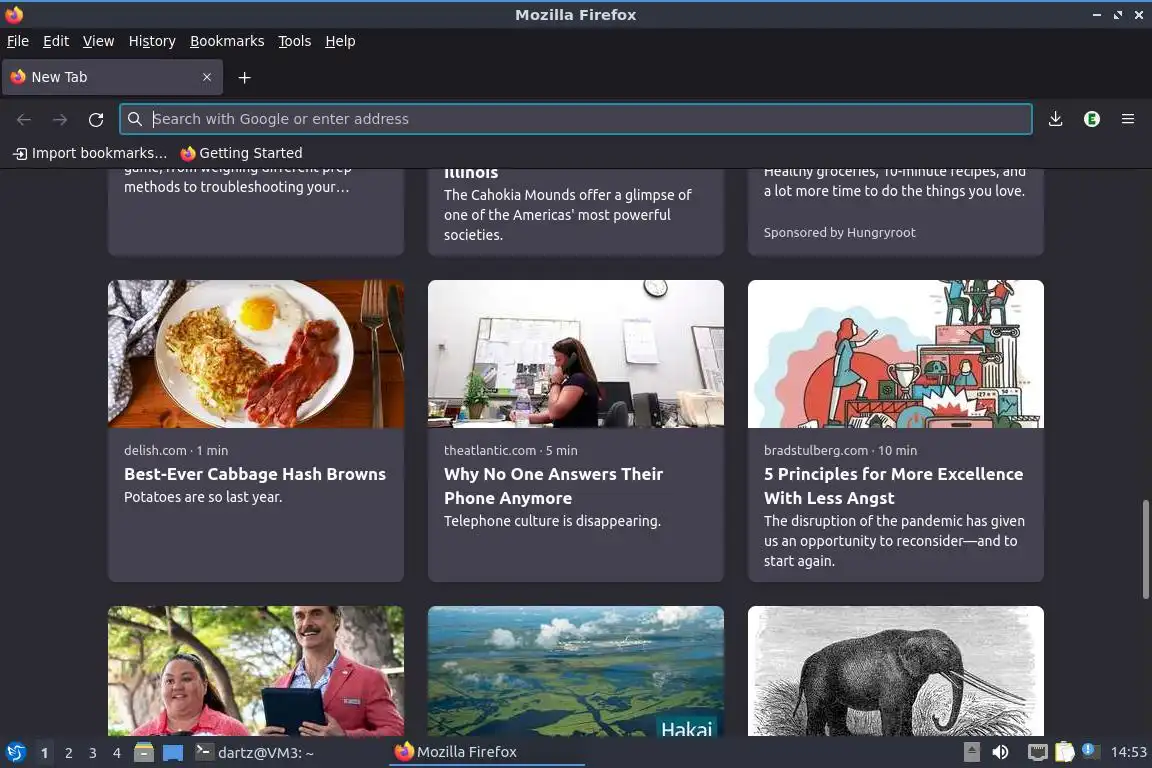Click Import bookmarks in the bookmarks toolbar
1152x768 pixels.
90,153
